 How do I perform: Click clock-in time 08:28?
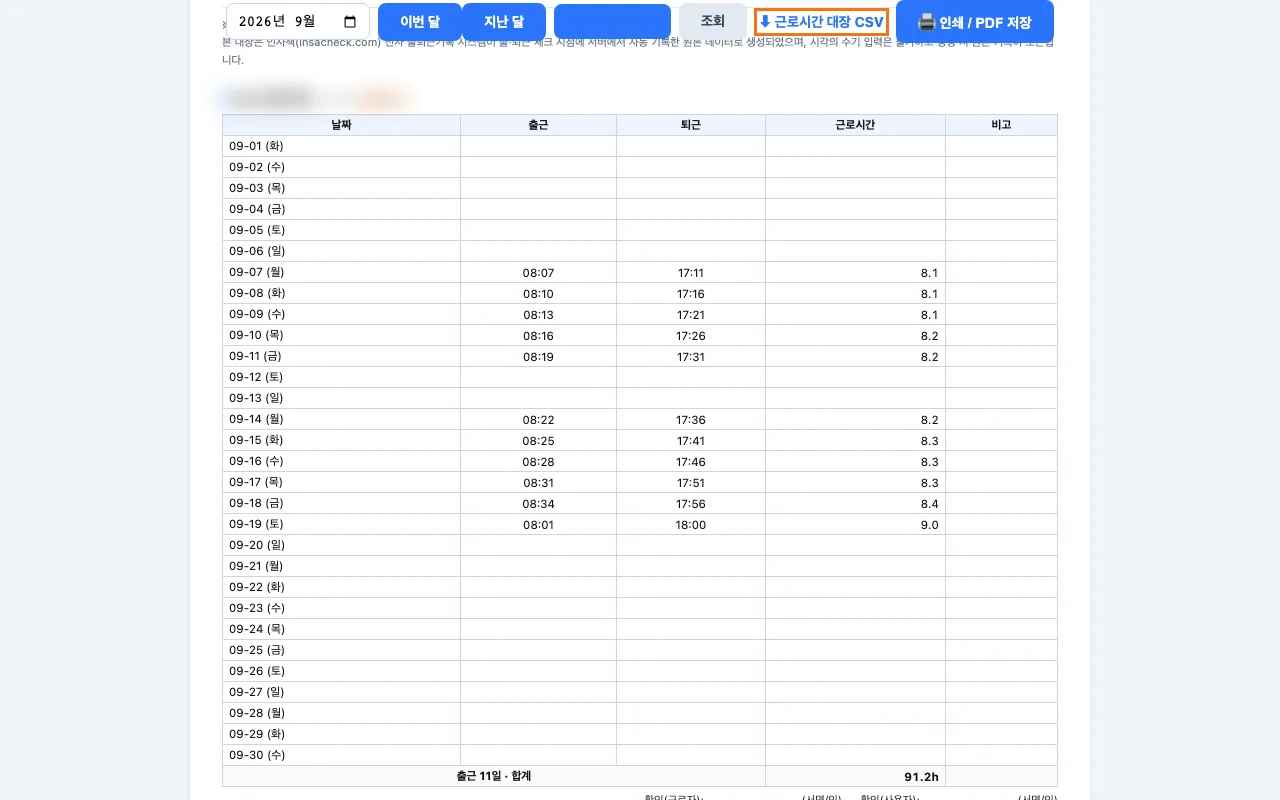(x=538, y=462)
